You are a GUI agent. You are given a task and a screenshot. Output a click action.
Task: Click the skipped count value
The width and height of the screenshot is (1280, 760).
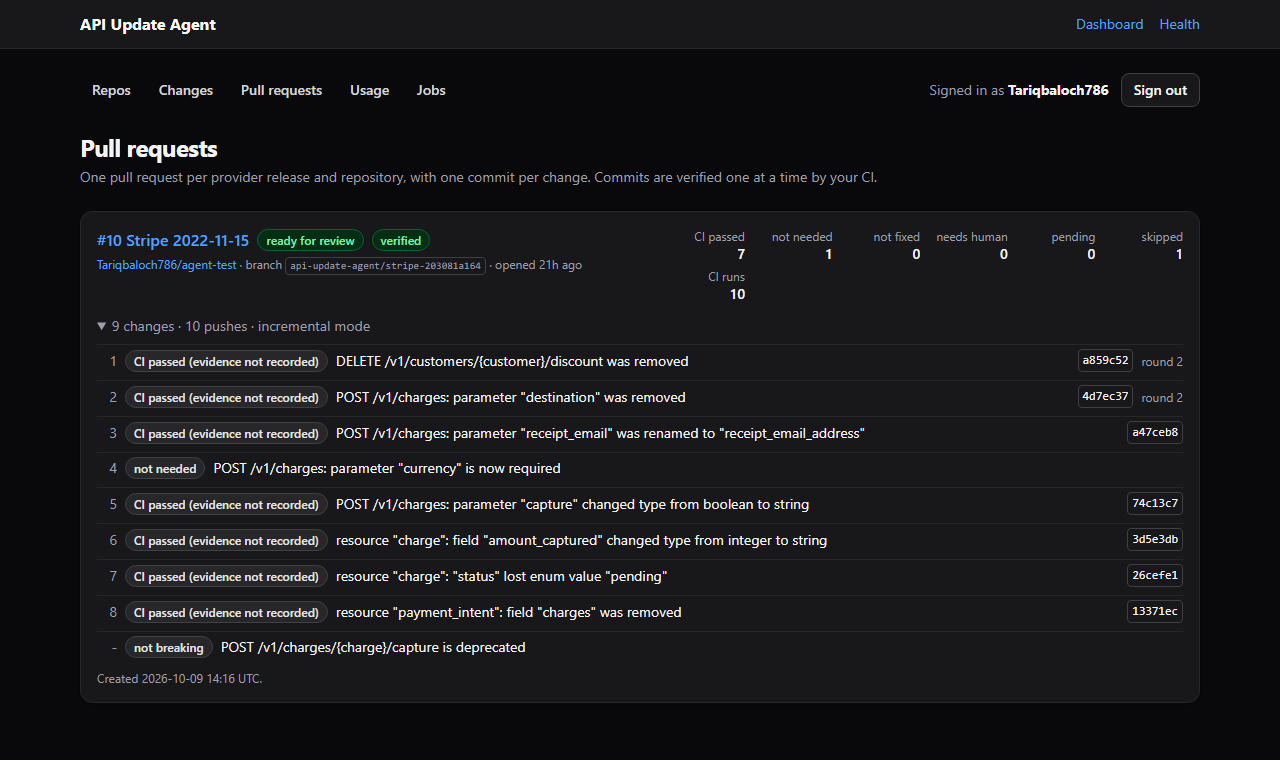tap(1179, 254)
